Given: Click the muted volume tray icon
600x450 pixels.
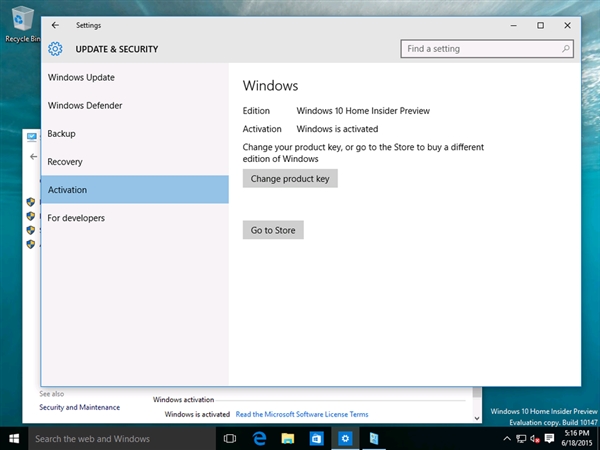Looking at the screenshot, I should click(x=535, y=439).
